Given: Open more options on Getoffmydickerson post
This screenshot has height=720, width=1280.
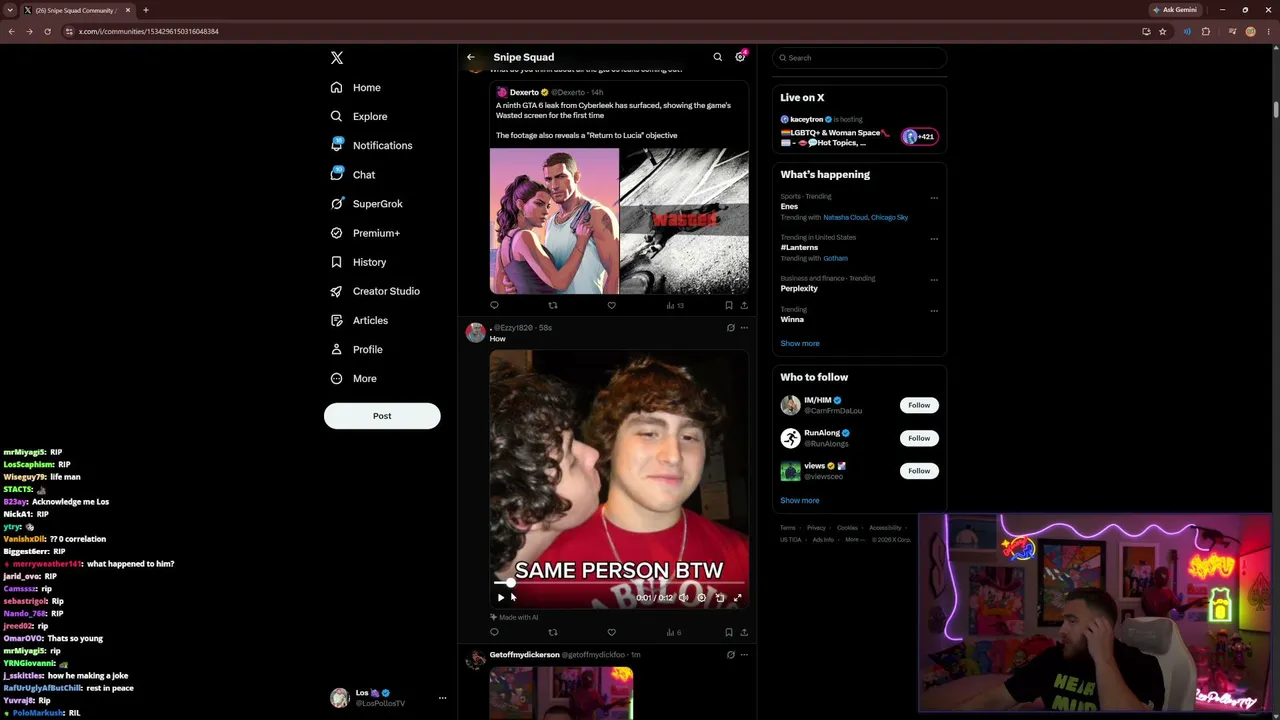Looking at the screenshot, I should (x=743, y=655).
